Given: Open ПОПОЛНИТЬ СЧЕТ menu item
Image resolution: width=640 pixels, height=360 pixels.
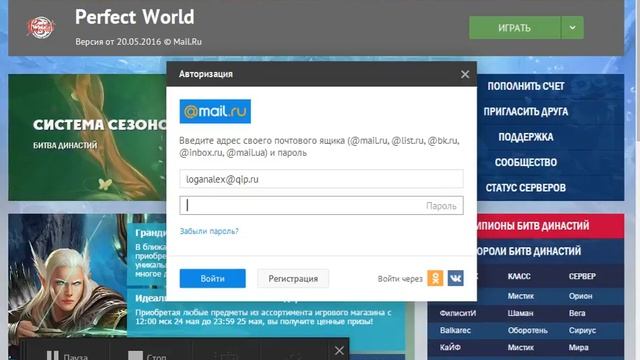Looking at the screenshot, I should click(526, 86).
